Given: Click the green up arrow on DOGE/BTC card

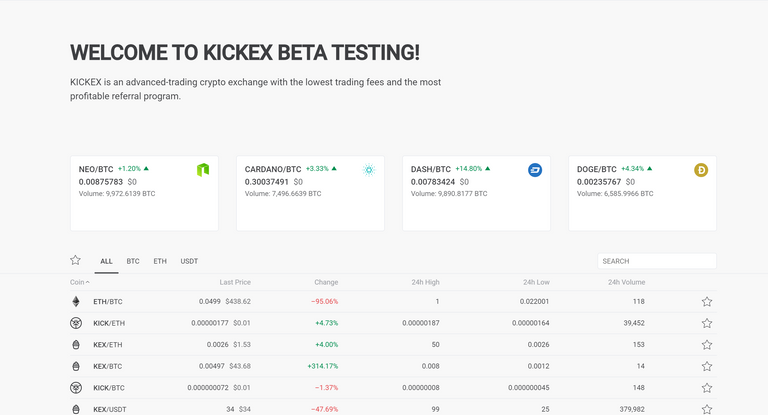Looking at the screenshot, I should pyautogui.click(x=649, y=169).
